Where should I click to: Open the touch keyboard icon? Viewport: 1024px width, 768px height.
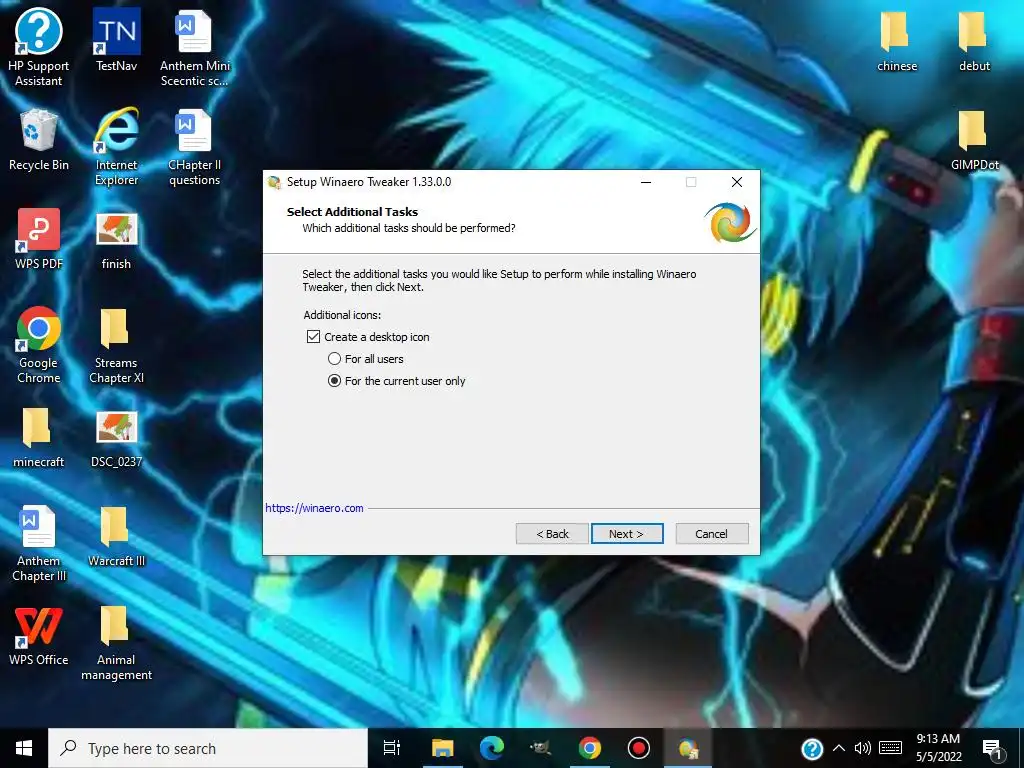891,749
